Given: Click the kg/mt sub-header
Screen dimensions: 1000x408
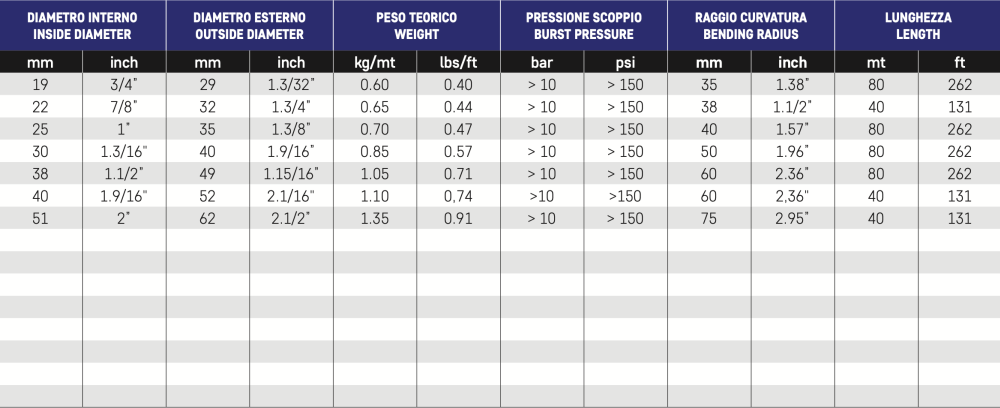Looking at the screenshot, I should click(375, 63).
